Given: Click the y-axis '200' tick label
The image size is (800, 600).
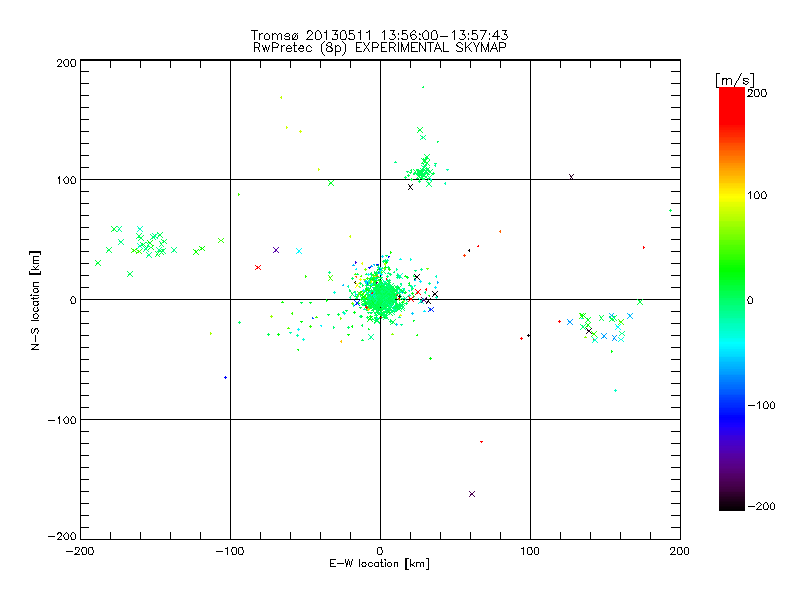Looking at the screenshot, I should (67, 63).
